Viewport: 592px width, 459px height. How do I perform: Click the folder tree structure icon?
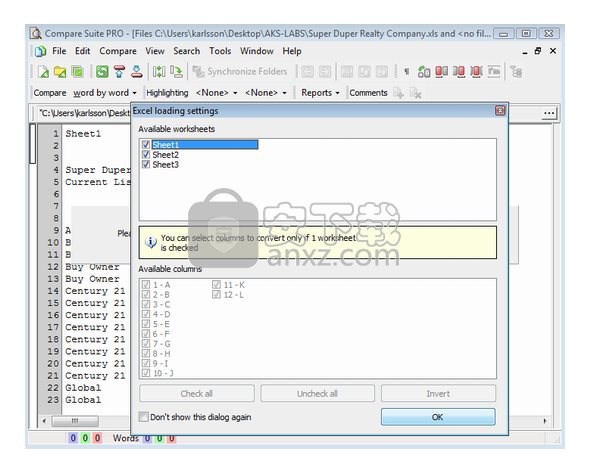tap(516, 72)
